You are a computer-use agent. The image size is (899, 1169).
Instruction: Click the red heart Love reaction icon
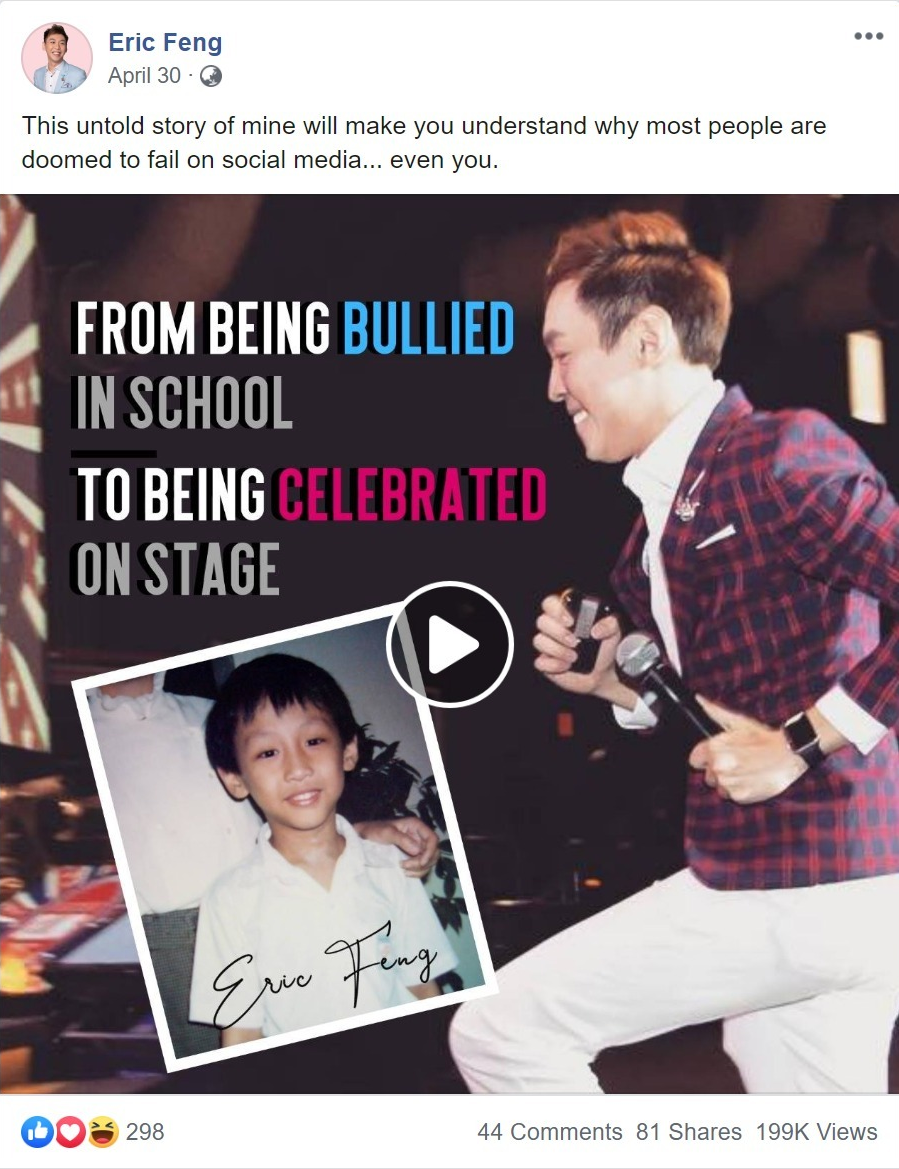tap(70, 1132)
